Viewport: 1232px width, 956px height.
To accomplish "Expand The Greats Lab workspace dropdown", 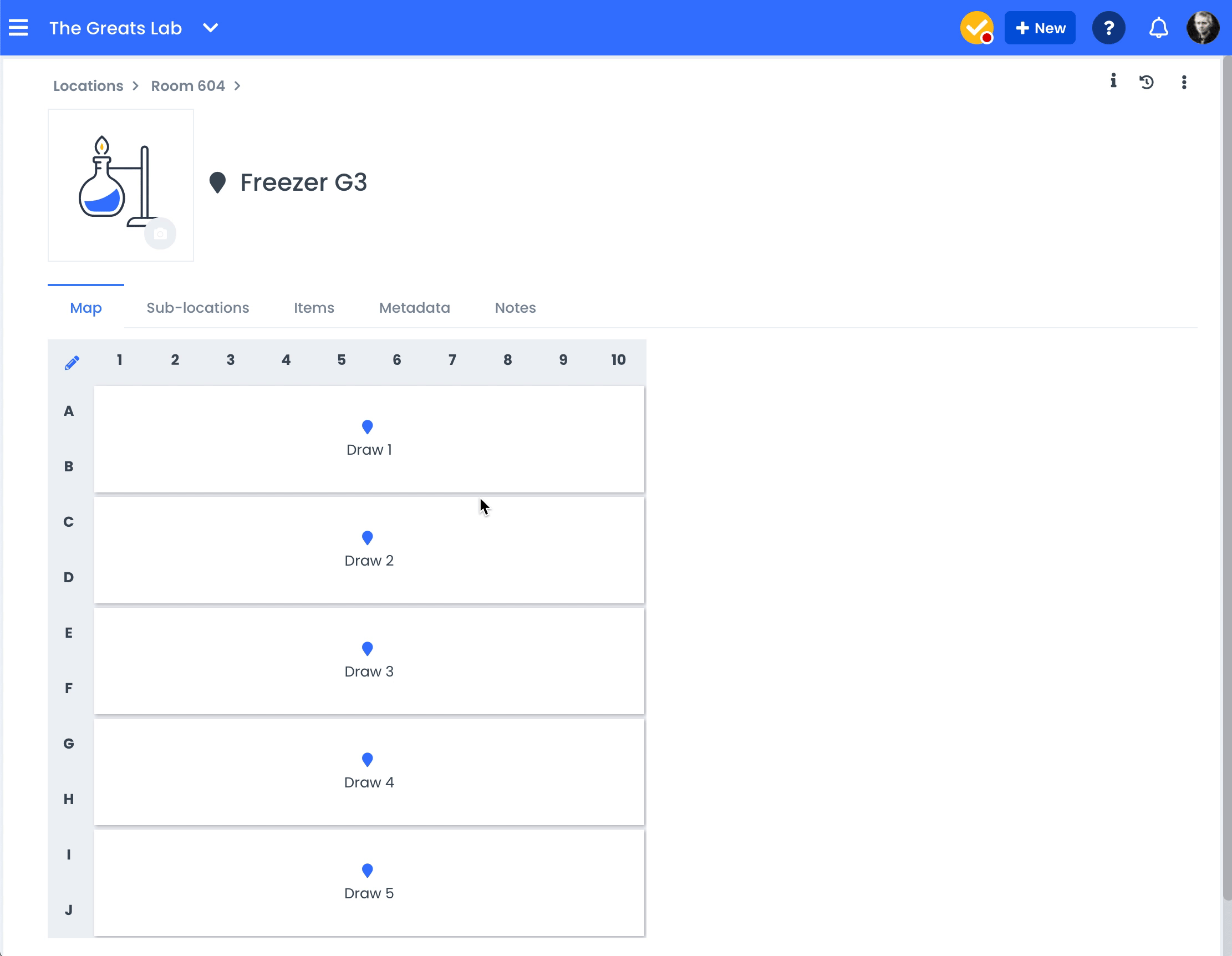I will point(210,28).
